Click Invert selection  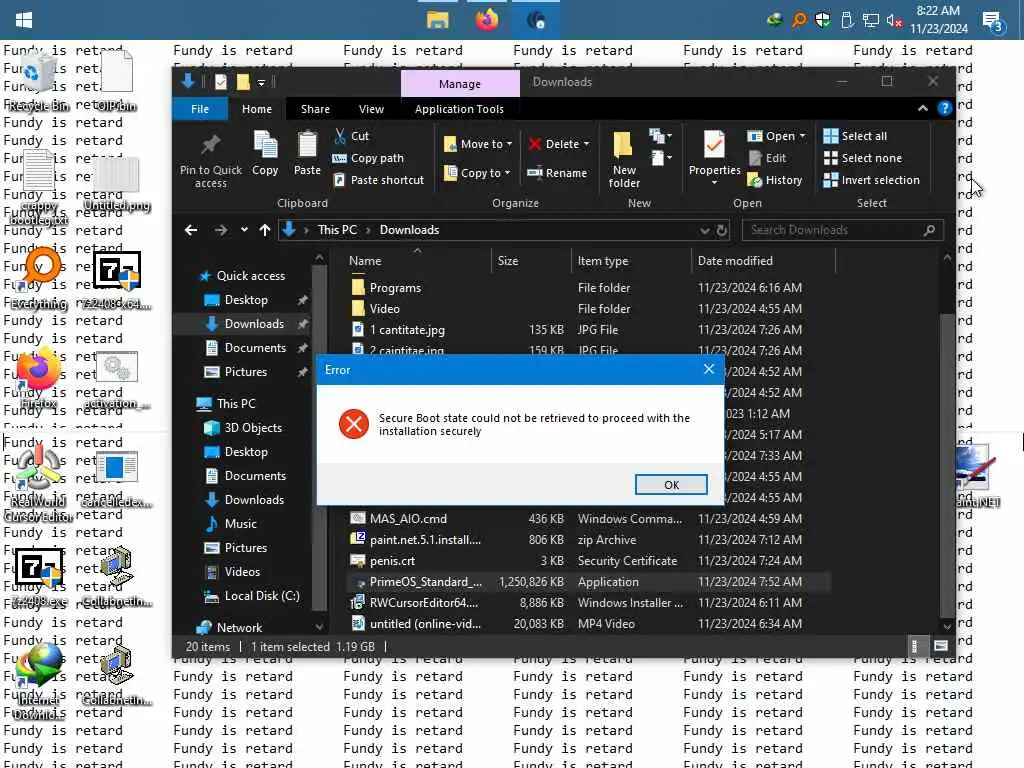point(871,180)
